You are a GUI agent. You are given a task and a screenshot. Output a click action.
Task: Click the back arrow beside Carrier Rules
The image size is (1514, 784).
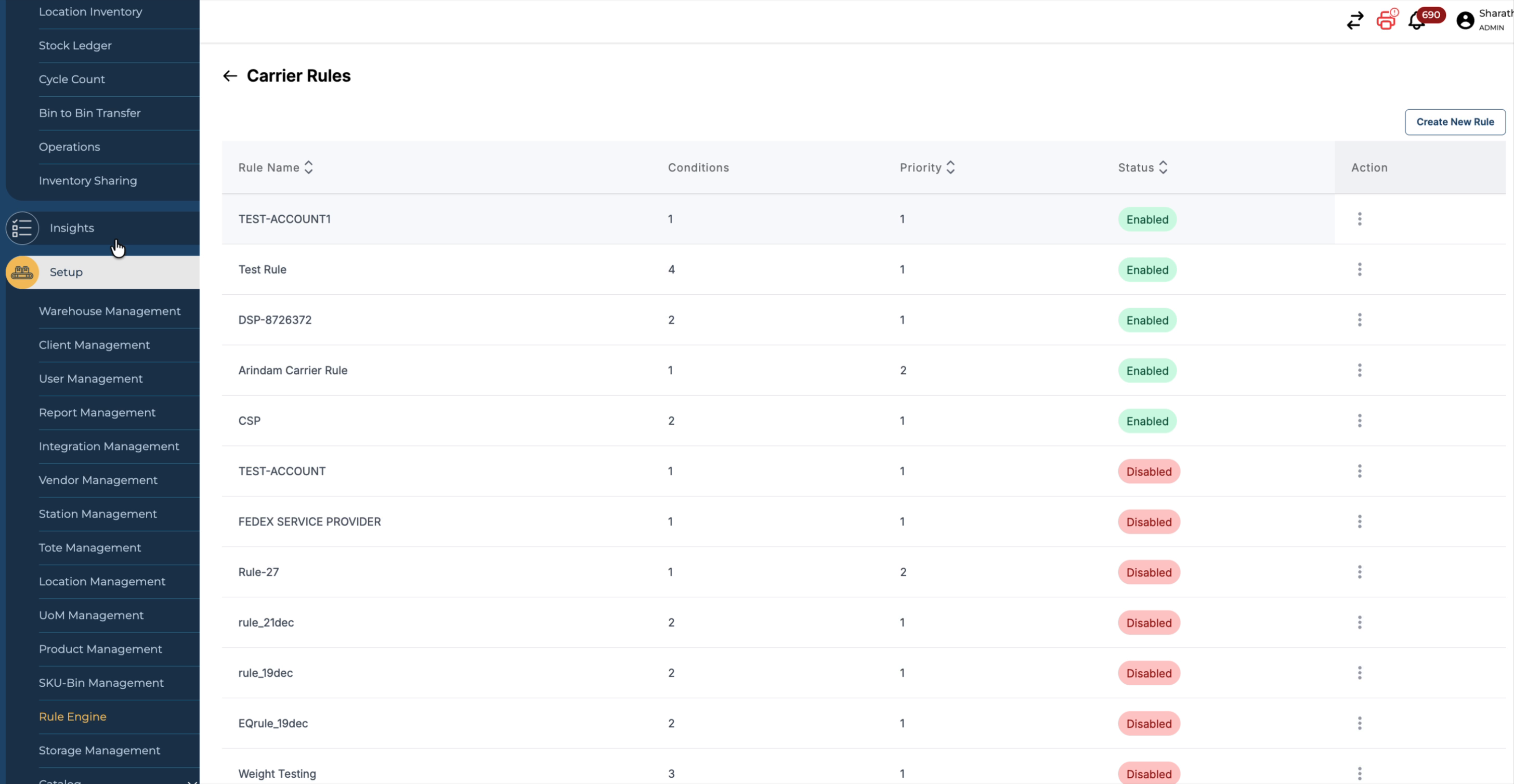[230, 76]
